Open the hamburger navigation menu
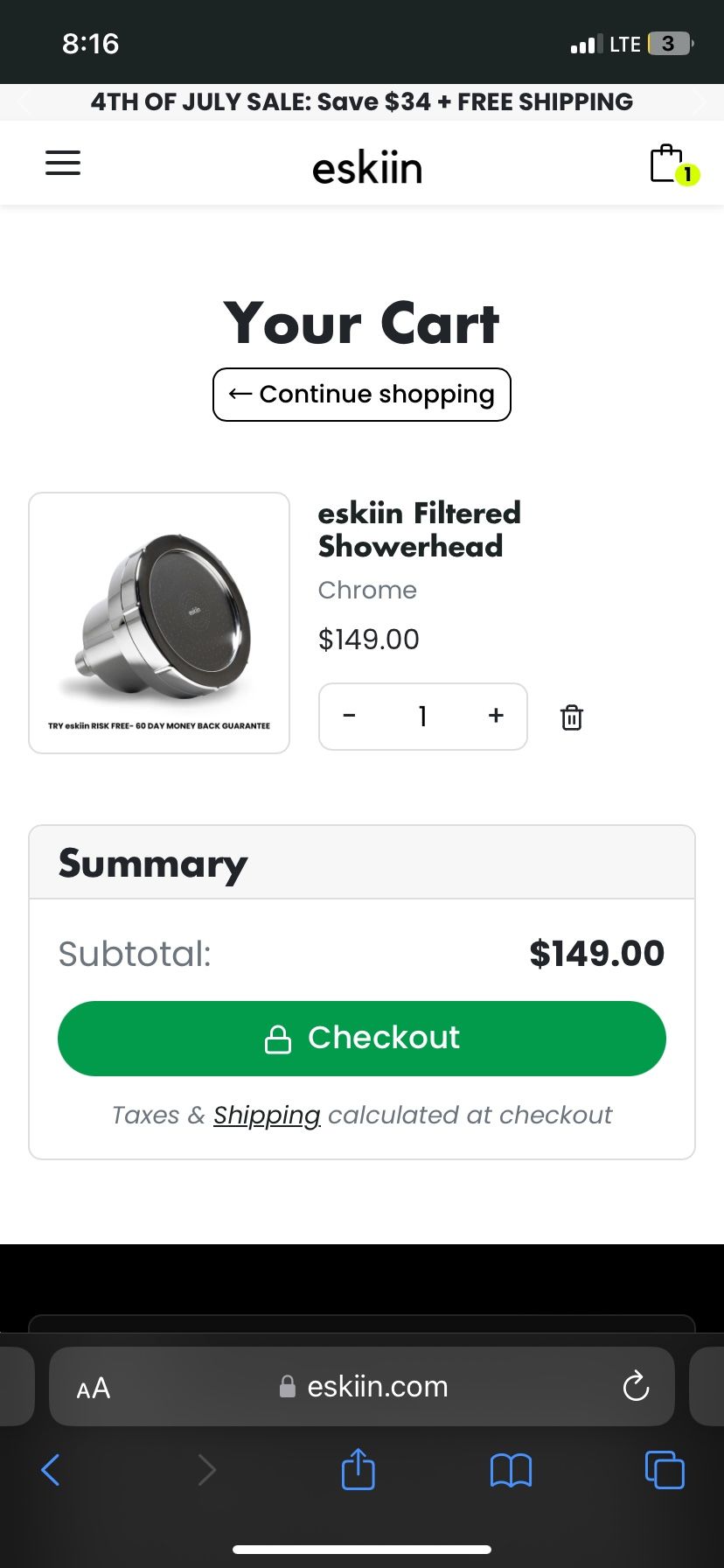The image size is (724, 1568). [62, 163]
